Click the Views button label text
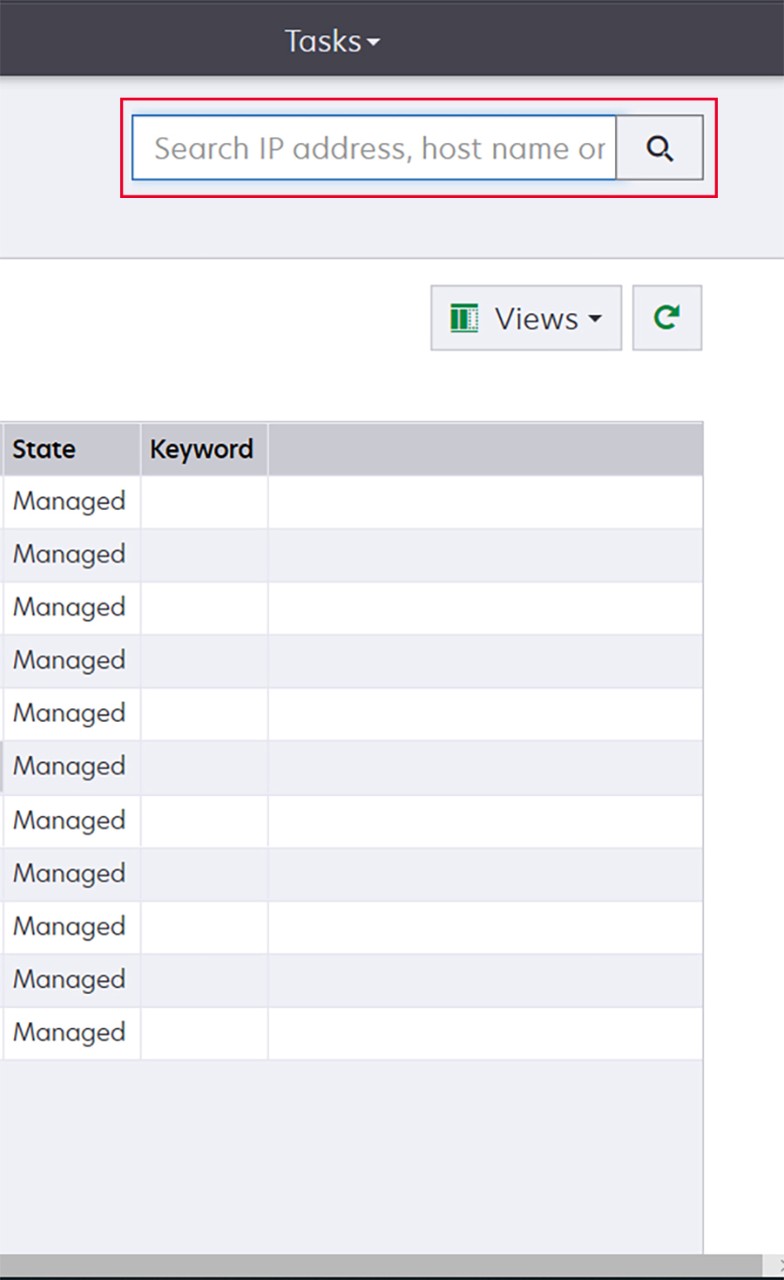The width and height of the screenshot is (784, 1280). [536, 319]
